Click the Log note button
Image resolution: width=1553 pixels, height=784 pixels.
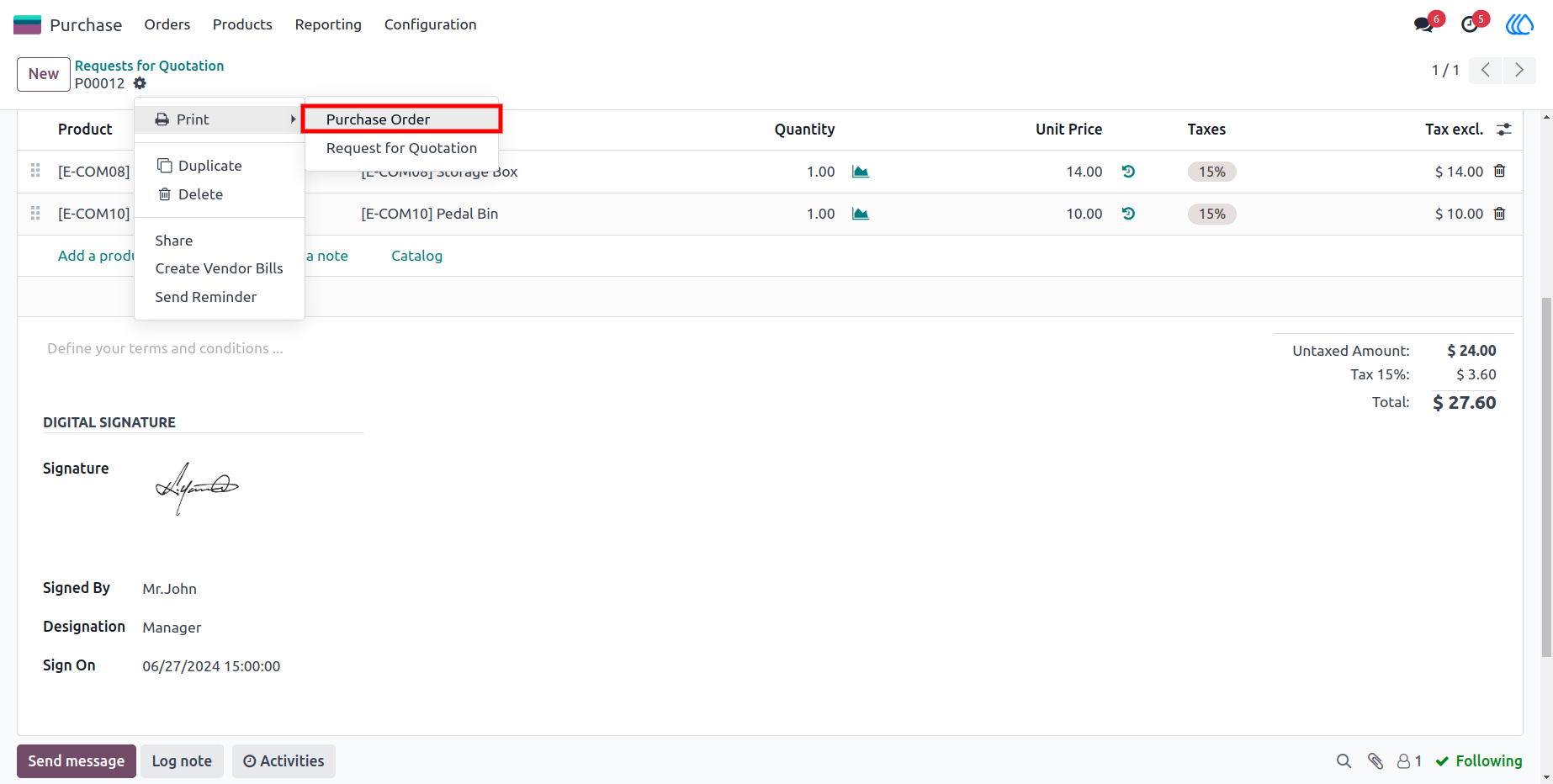pos(182,761)
